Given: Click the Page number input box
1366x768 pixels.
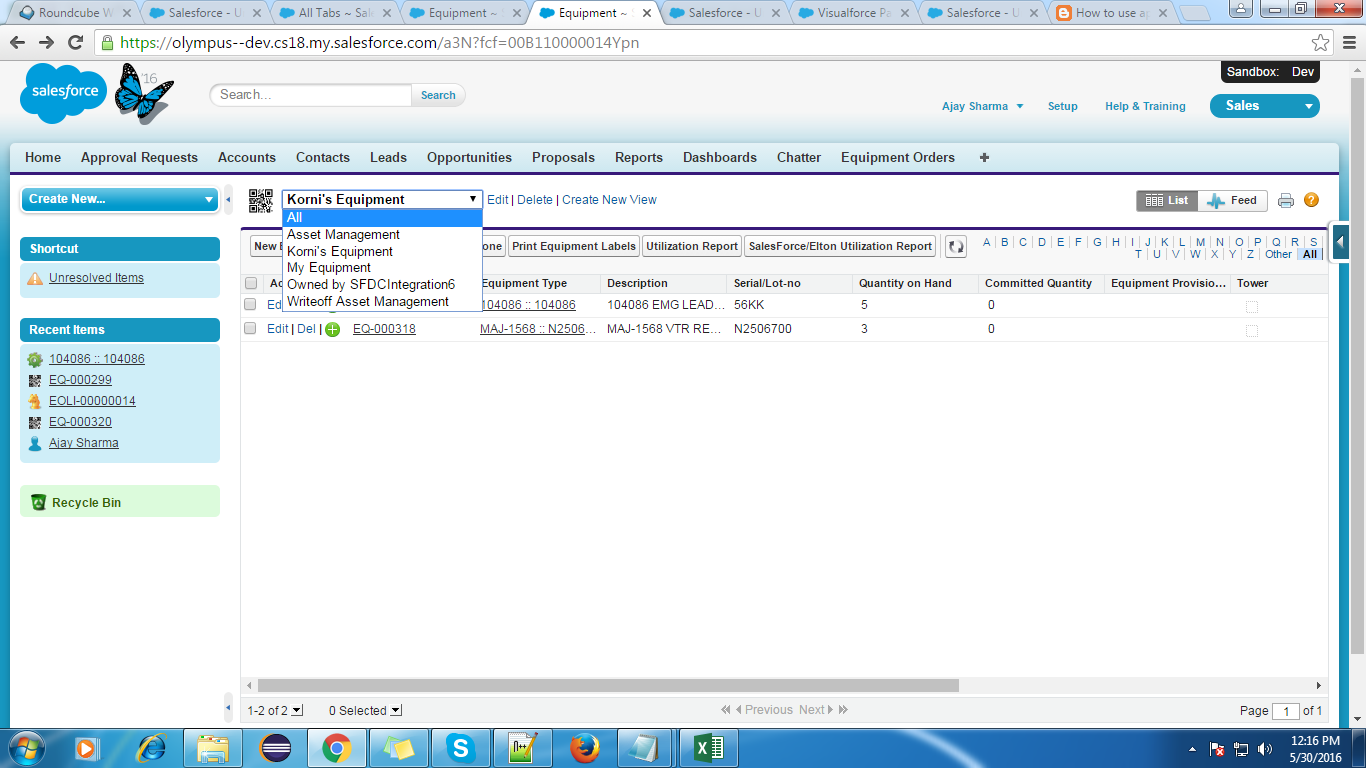Looking at the screenshot, I should 1285,711.
